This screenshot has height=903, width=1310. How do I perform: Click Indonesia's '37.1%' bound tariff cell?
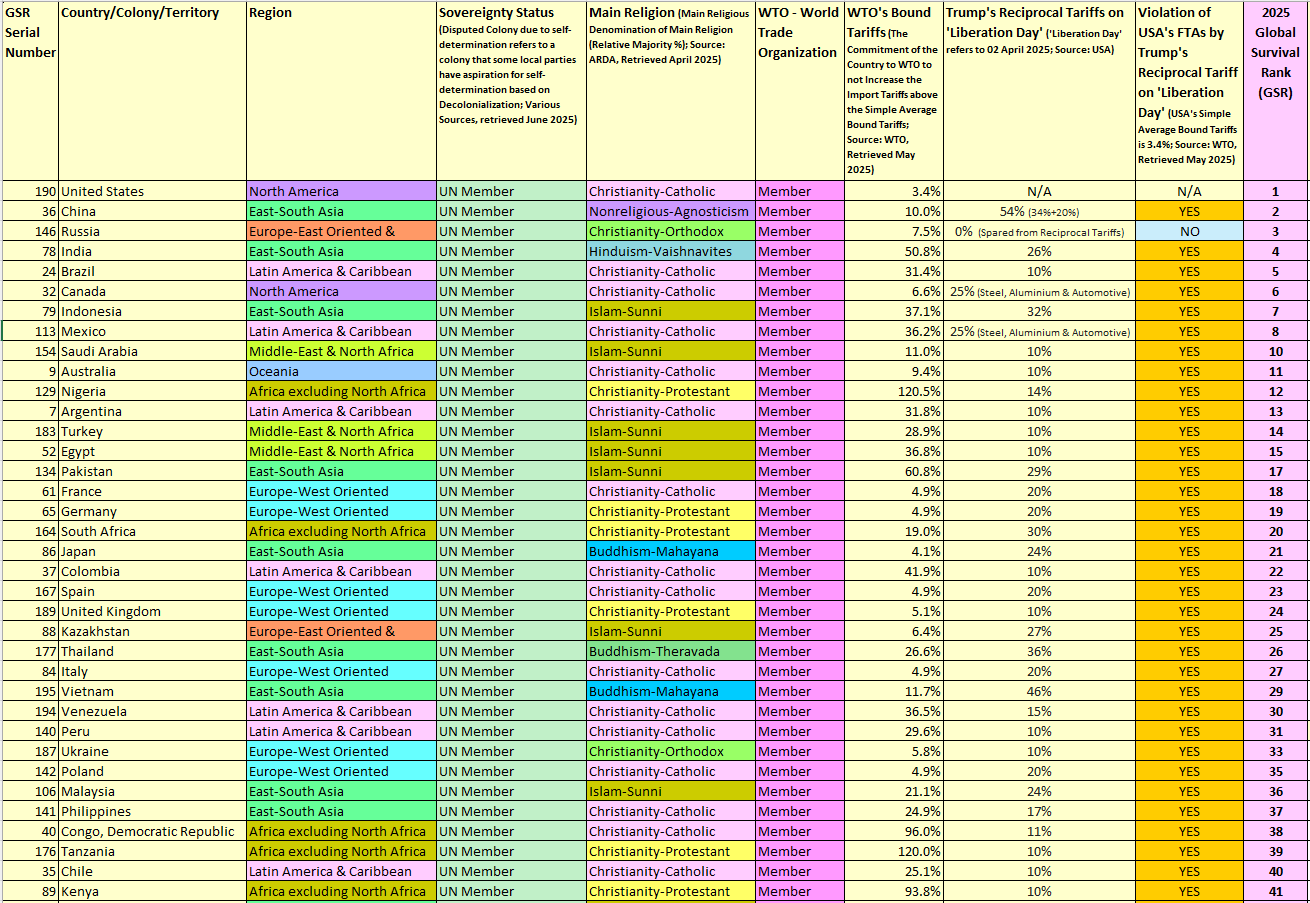point(893,311)
